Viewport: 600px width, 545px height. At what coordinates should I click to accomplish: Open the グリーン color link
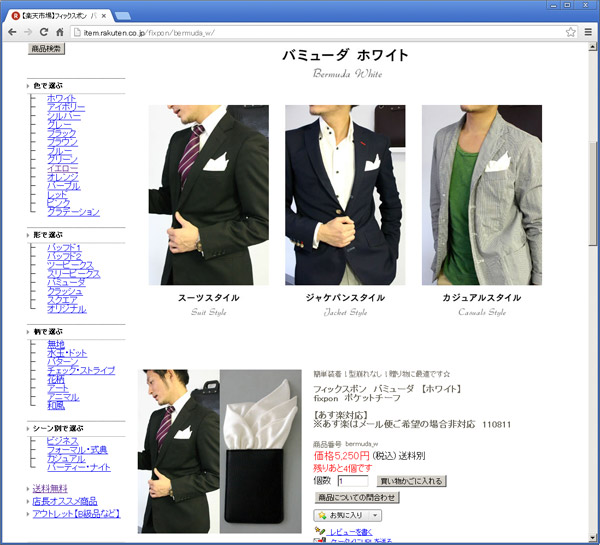(62, 160)
